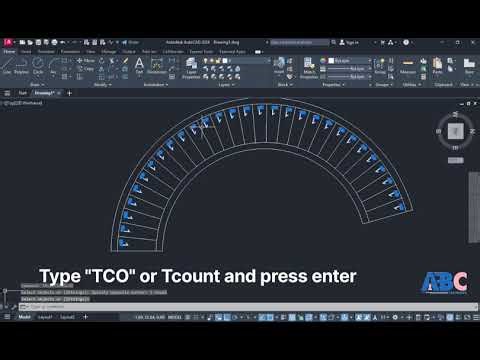Switch to the Layout2 tab
The image size is (480, 360).
coord(67,317)
